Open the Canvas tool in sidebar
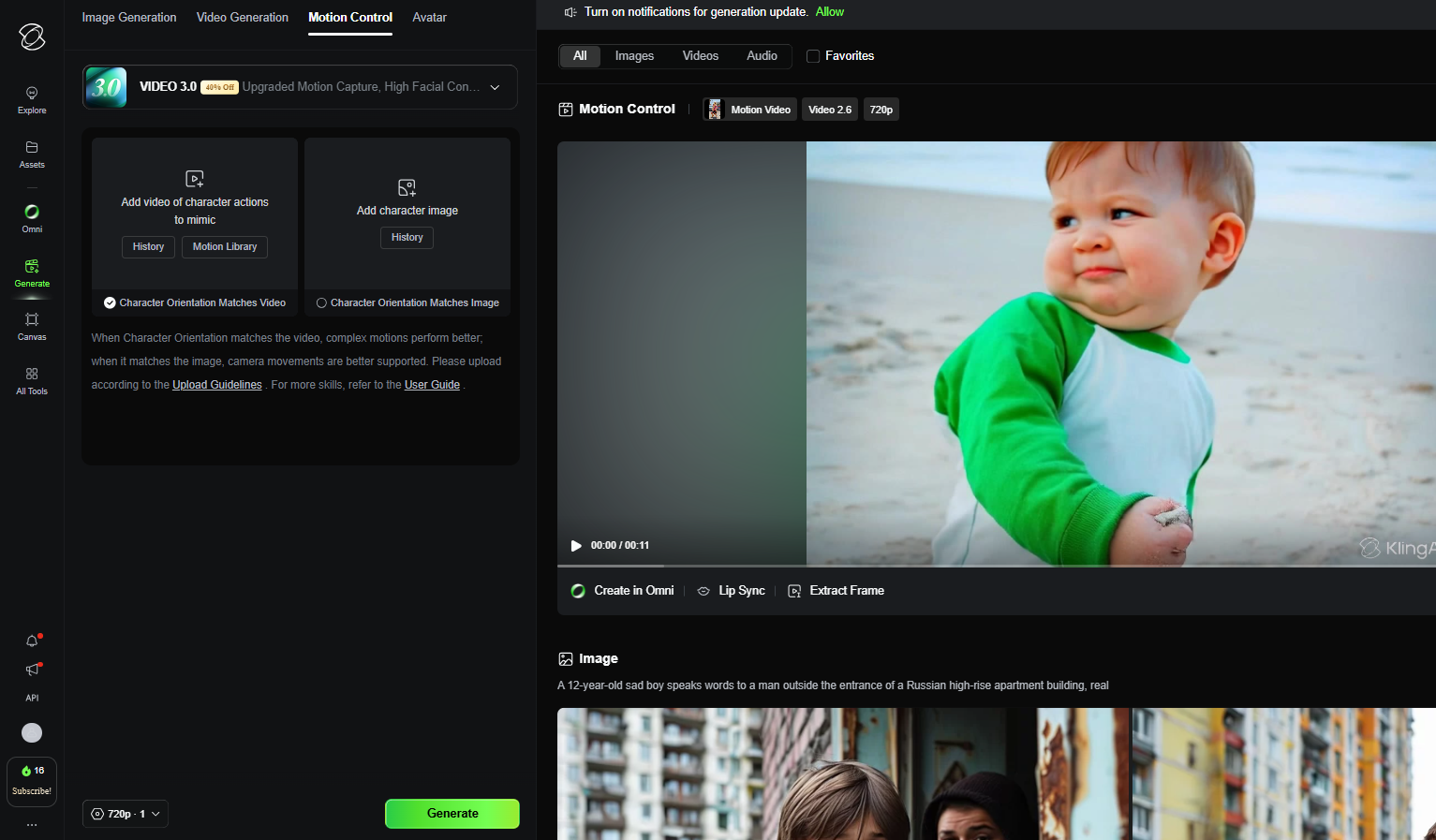The height and width of the screenshot is (840, 1436). (32, 326)
